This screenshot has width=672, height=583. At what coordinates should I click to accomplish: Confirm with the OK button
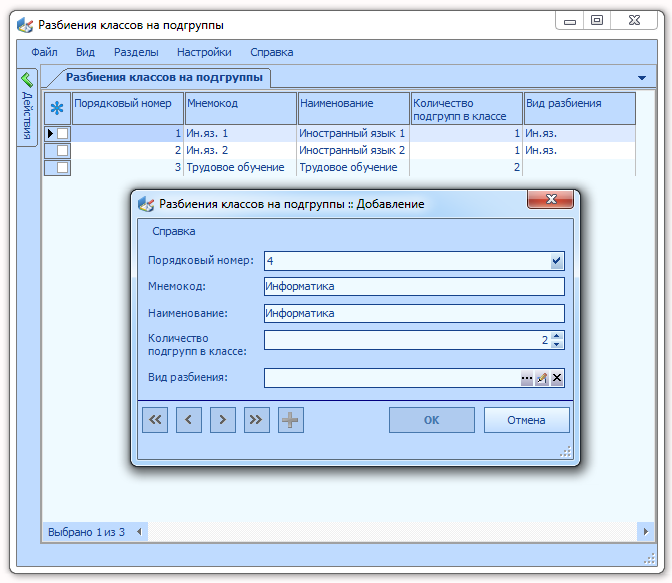pyautogui.click(x=432, y=420)
